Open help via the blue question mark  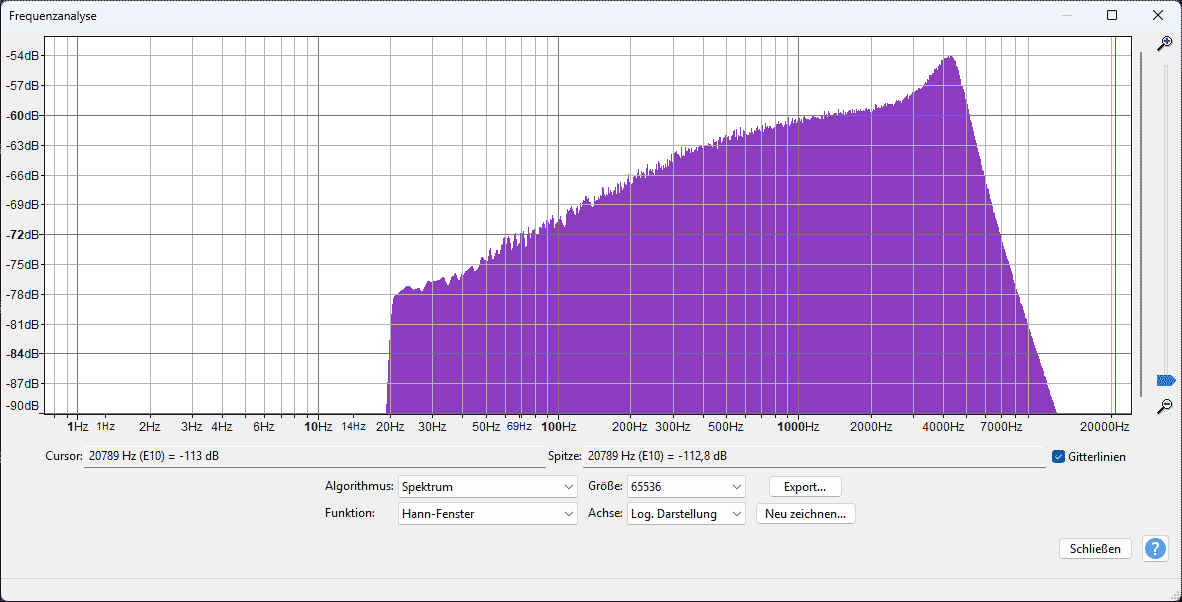(x=1155, y=549)
